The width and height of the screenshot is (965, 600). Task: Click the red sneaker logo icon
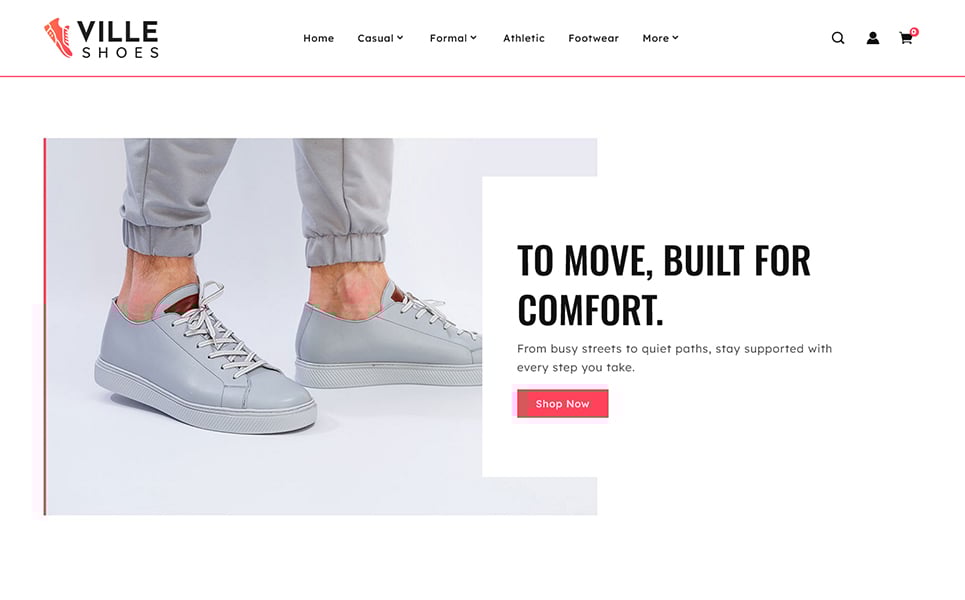pyautogui.click(x=58, y=38)
